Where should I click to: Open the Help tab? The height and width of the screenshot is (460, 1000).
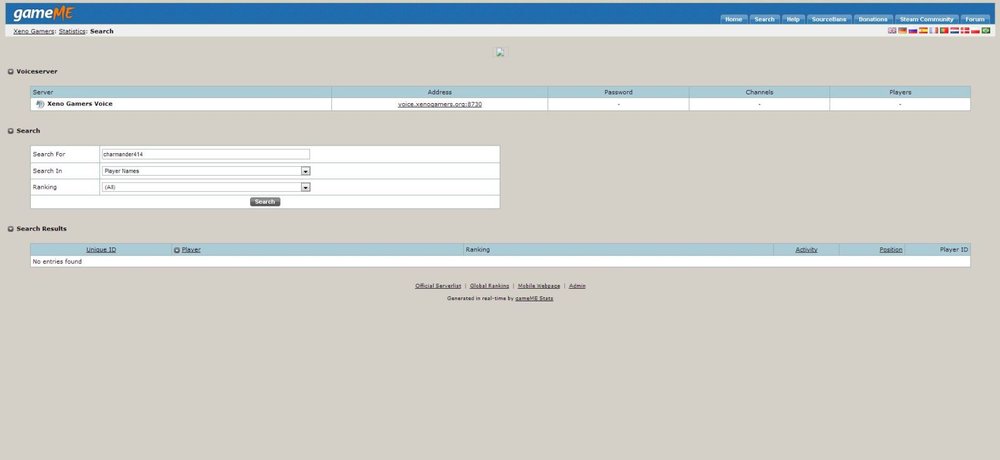793,19
